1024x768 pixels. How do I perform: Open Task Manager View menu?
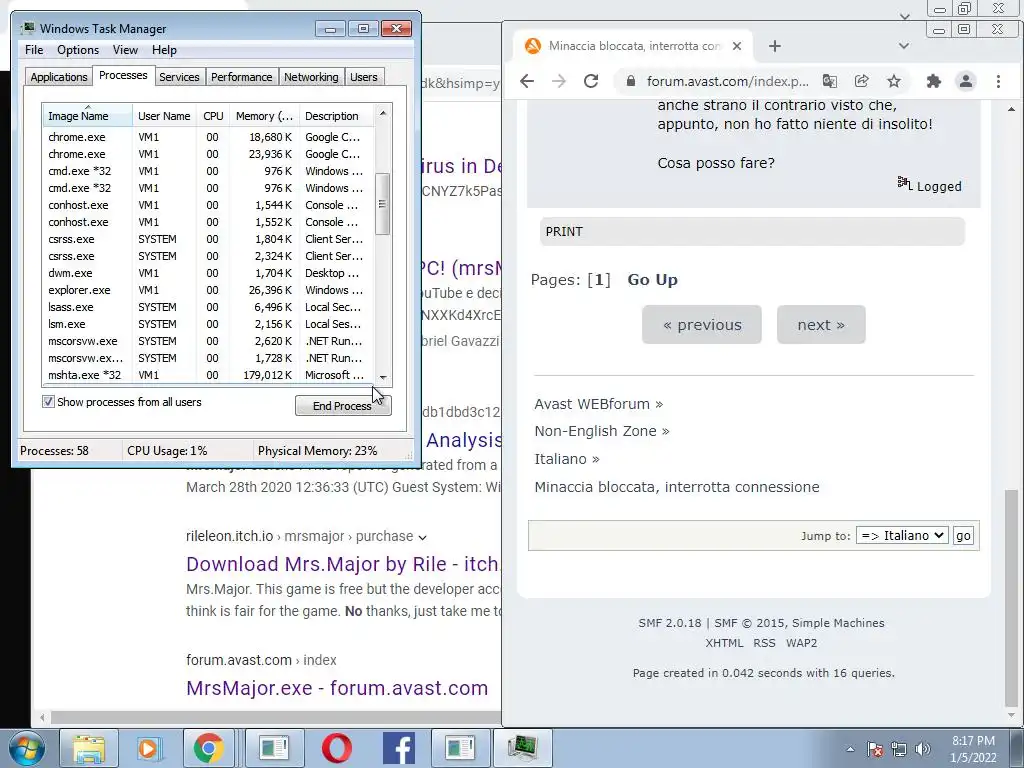[125, 50]
